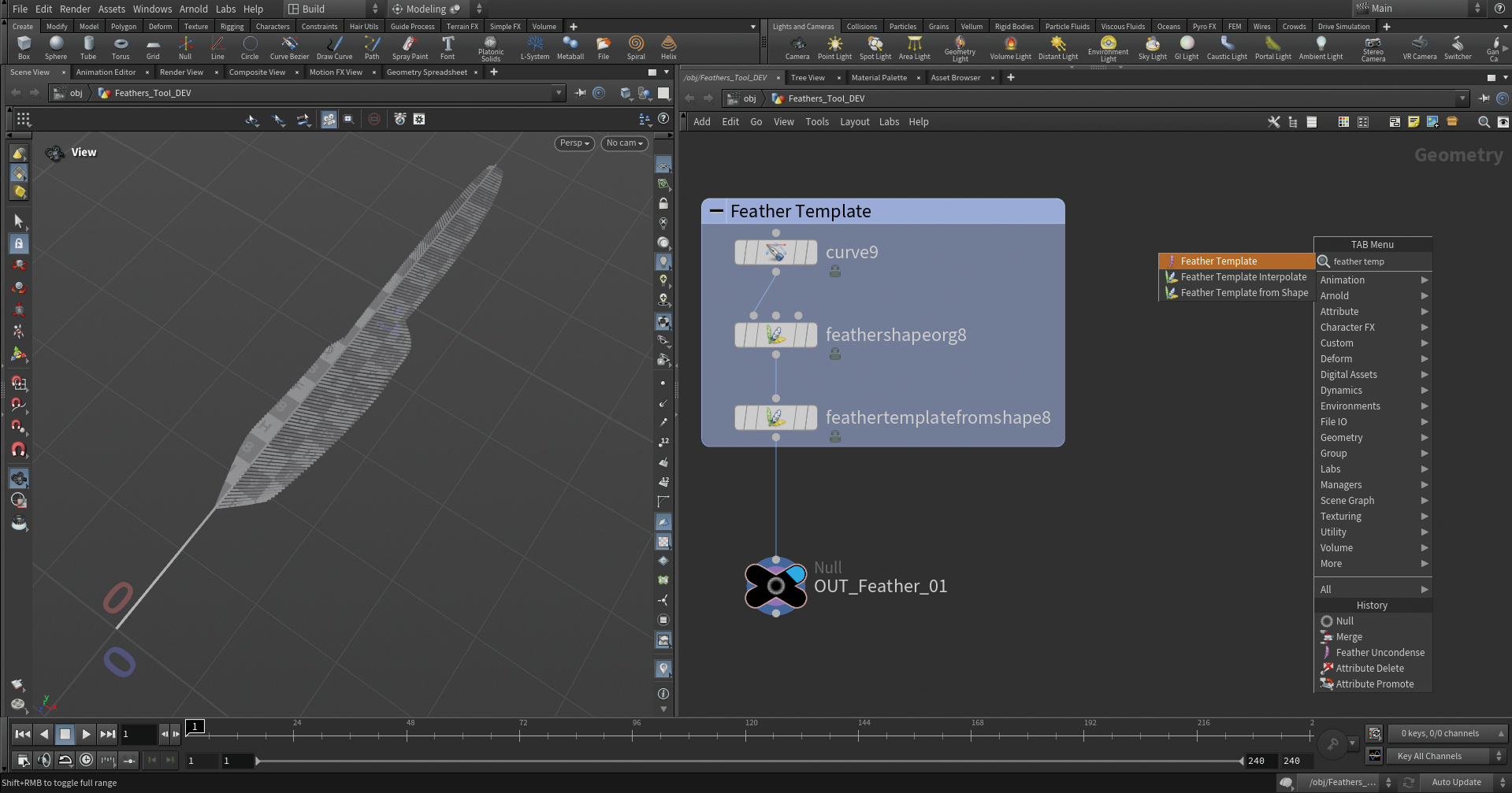Select the Curve Bezier shelf tool
1512x793 pixels.
[x=289, y=47]
